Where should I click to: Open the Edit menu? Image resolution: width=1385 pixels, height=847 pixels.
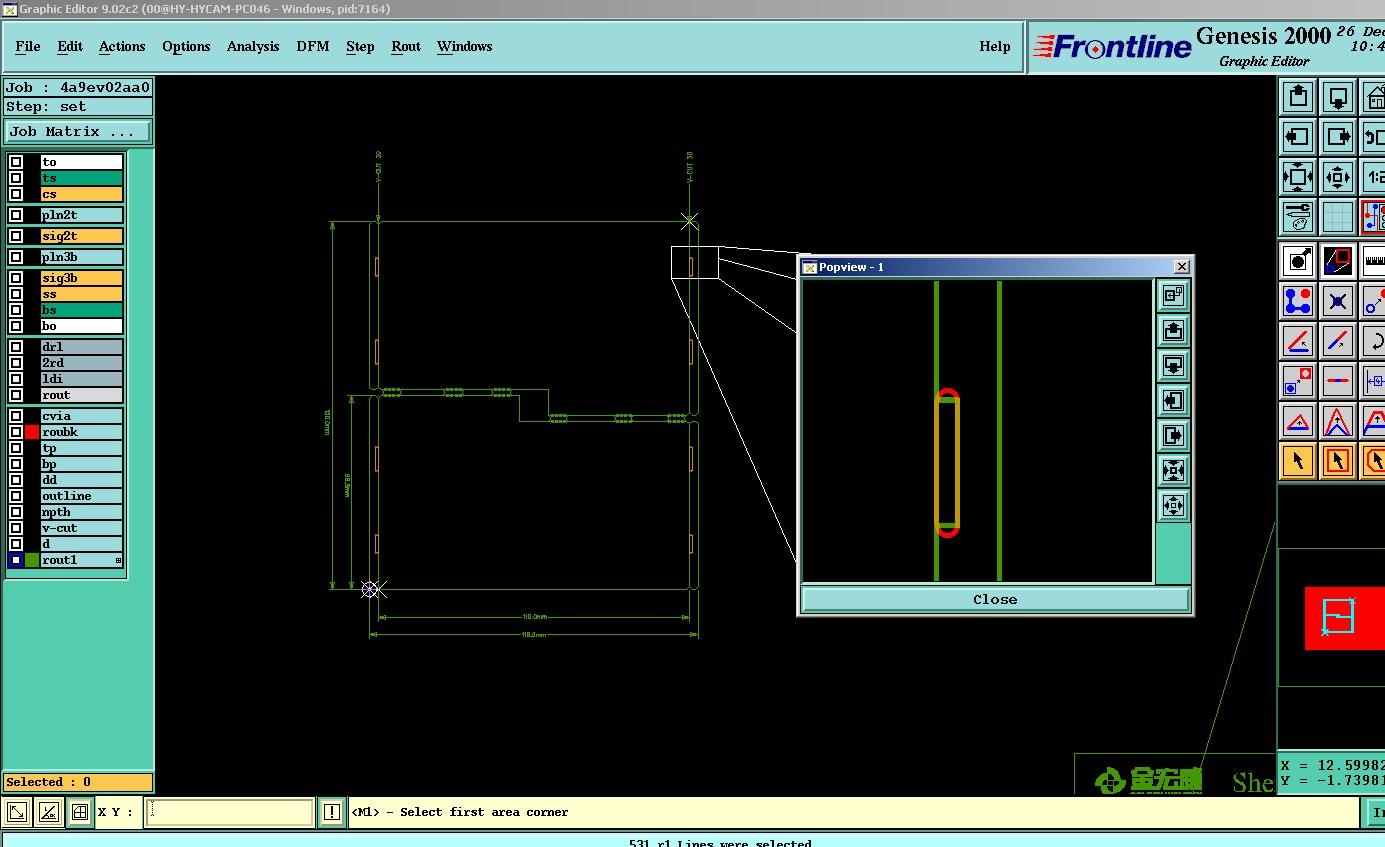[x=70, y=46]
